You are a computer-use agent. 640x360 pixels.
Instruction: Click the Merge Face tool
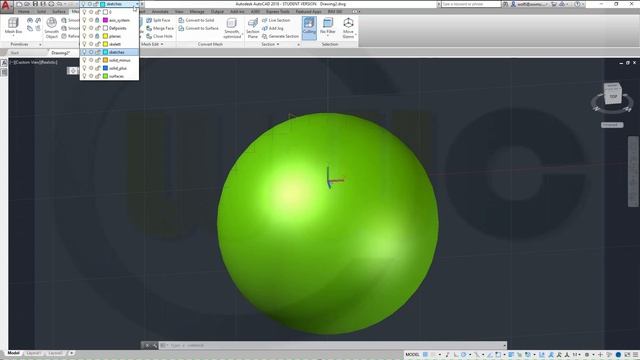click(160, 28)
